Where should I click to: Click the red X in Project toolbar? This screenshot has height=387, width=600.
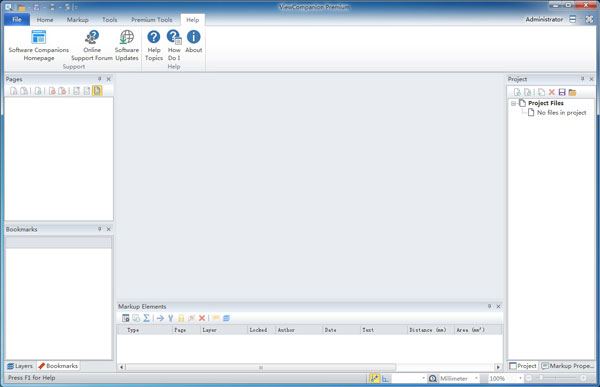tap(551, 92)
